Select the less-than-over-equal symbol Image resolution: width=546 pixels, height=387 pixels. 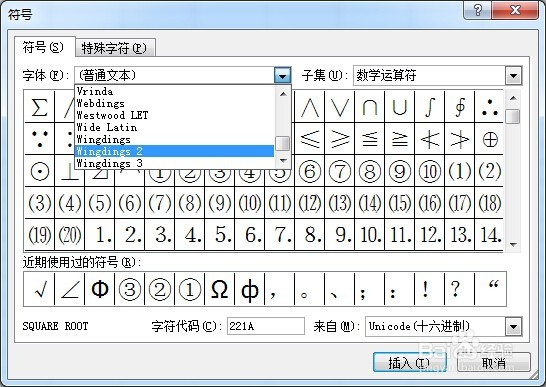(x=369, y=139)
